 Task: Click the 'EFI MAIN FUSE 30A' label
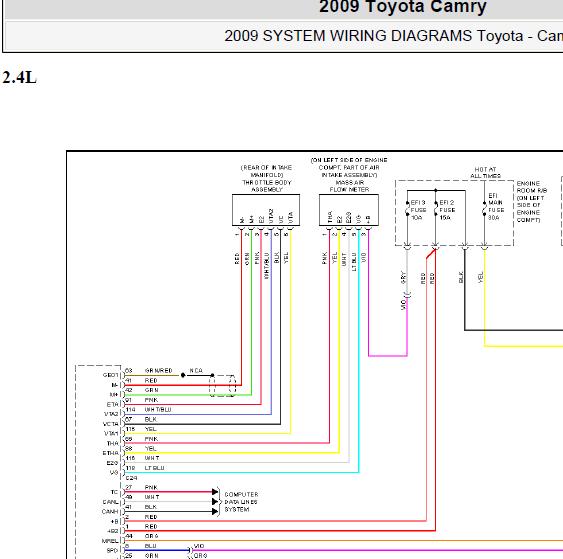[x=496, y=206]
